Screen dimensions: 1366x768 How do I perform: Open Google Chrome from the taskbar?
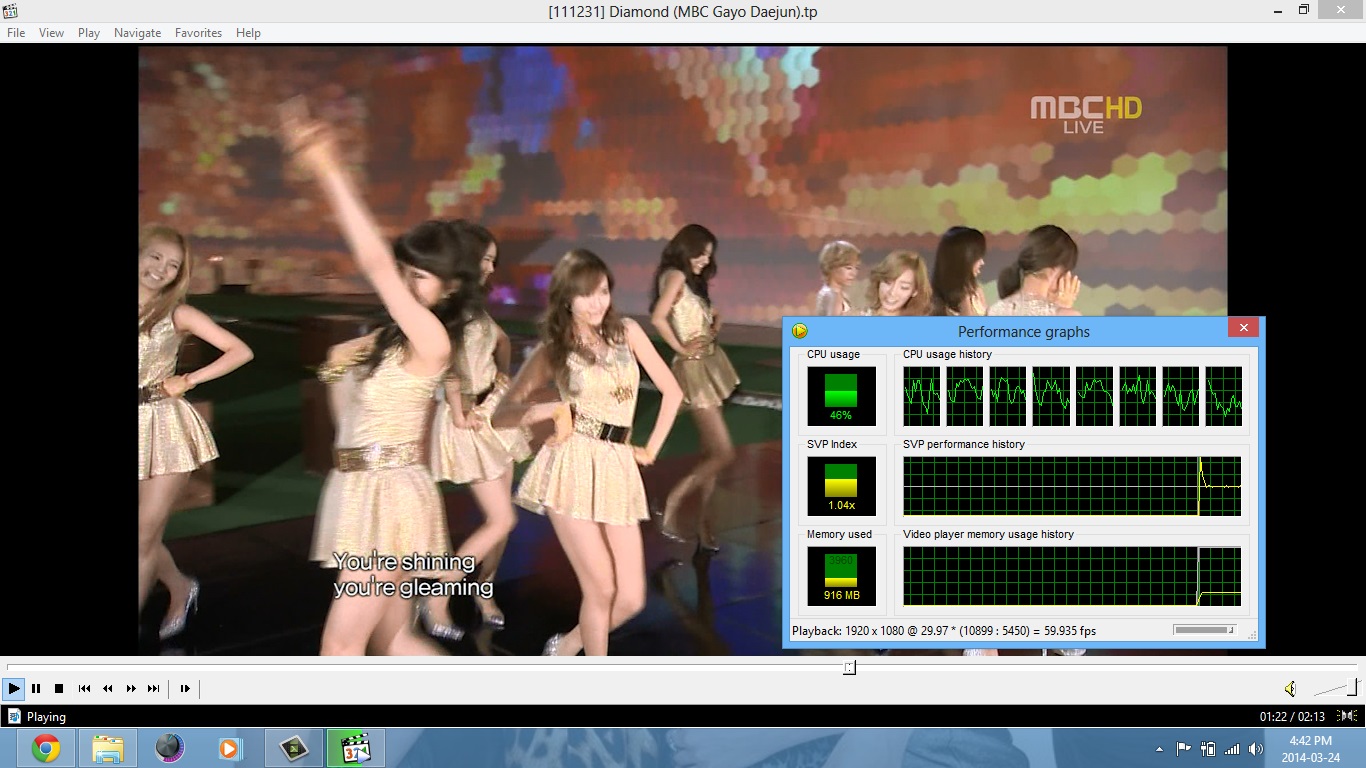45,748
